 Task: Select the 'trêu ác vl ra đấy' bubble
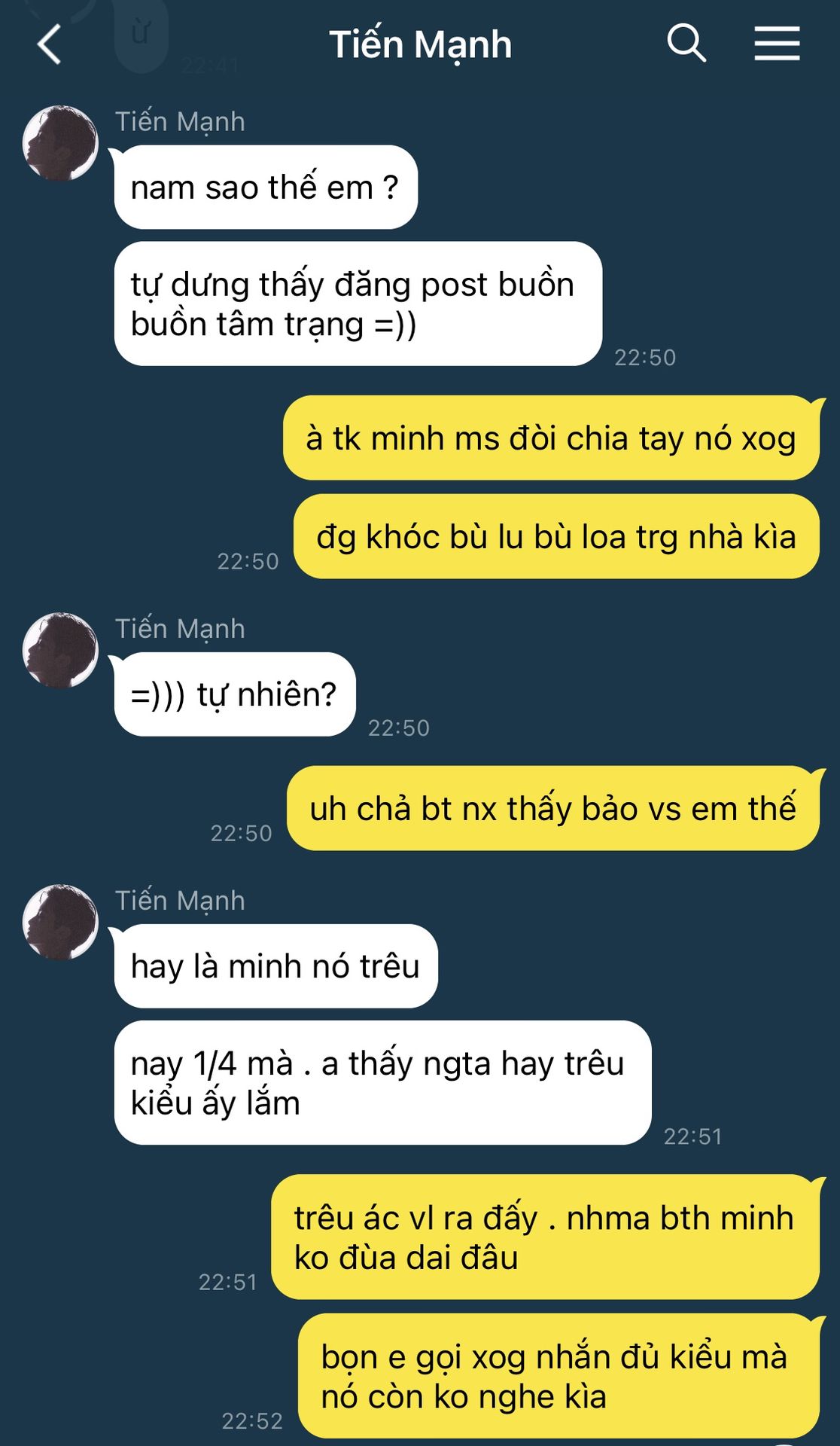pos(545,1237)
